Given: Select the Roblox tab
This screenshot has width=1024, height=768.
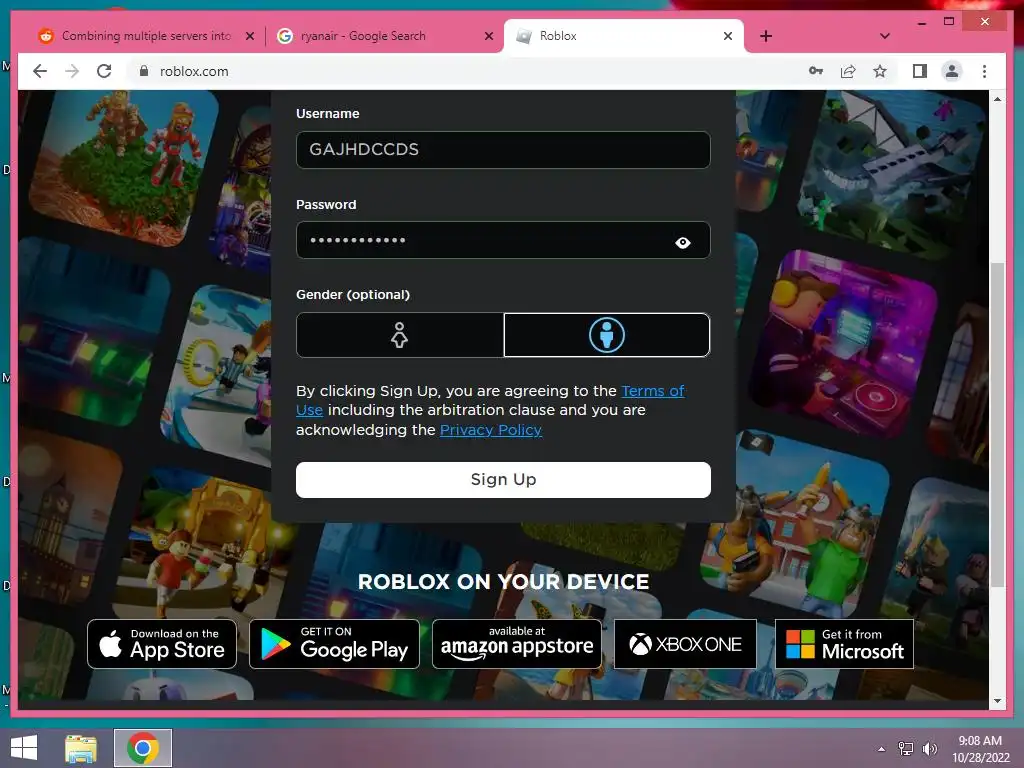Looking at the screenshot, I should [624, 36].
